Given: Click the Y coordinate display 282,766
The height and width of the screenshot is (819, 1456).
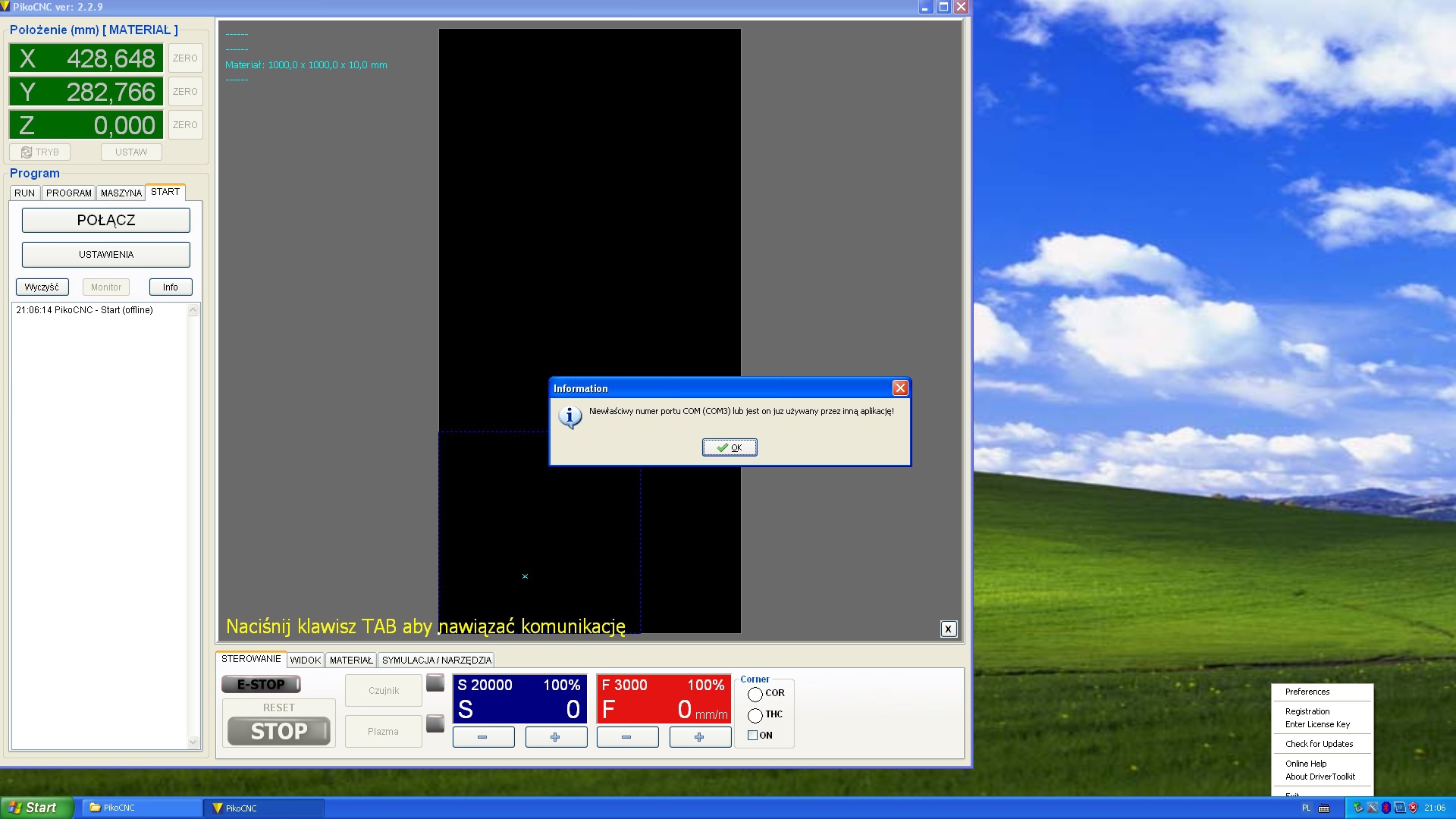Looking at the screenshot, I should (x=86, y=92).
